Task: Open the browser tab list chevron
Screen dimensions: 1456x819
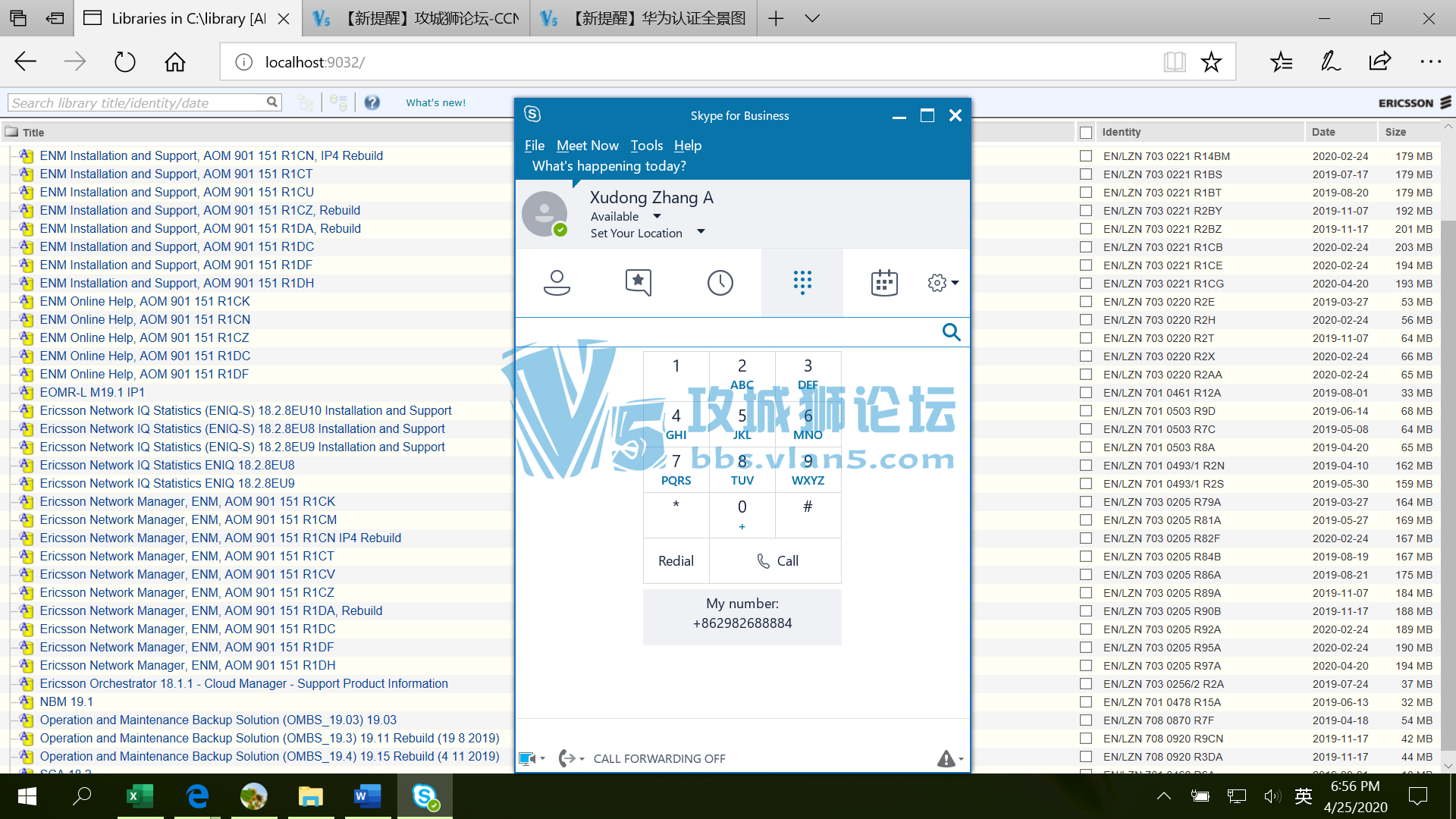Action: click(812, 18)
